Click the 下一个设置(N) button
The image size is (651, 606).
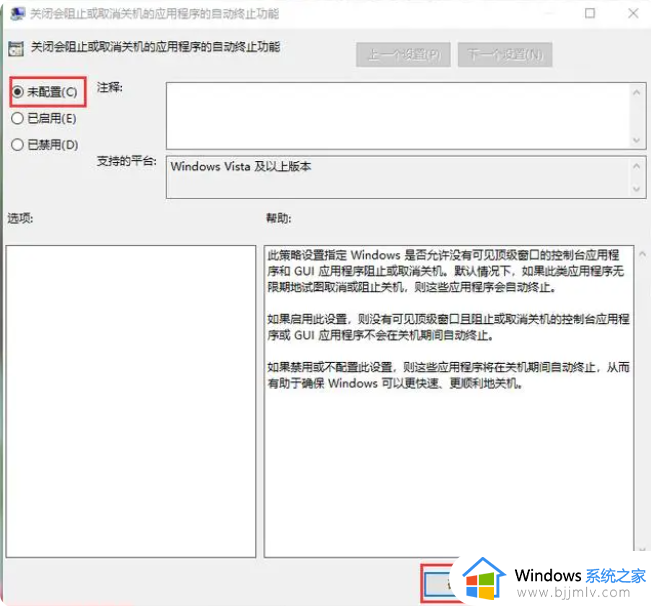click(505, 54)
